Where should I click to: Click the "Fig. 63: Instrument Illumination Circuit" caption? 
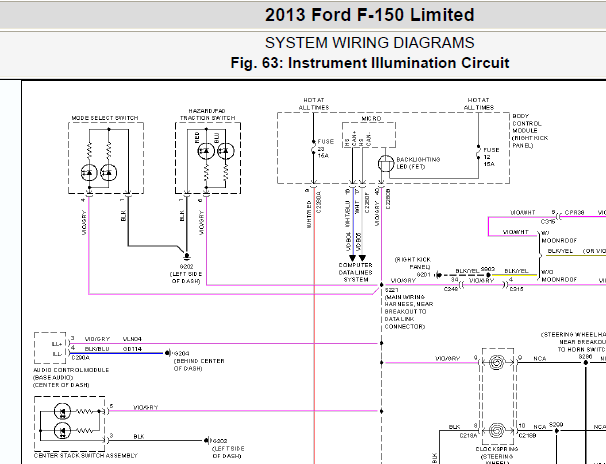click(370, 63)
